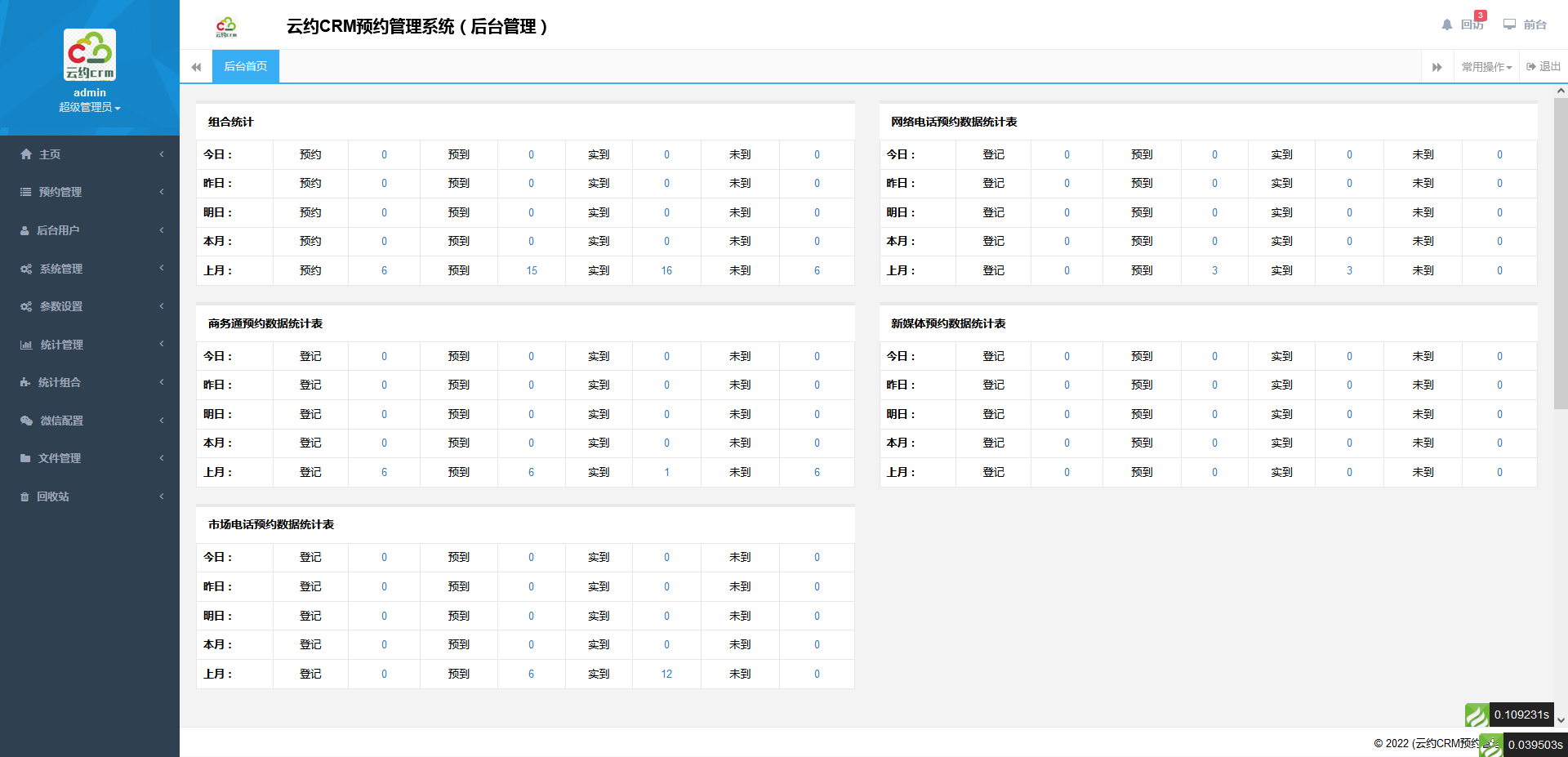The height and width of the screenshot is (757, 1568).
Task: Expand the 统计组合 sidebar menu
Action: [90, 382]
